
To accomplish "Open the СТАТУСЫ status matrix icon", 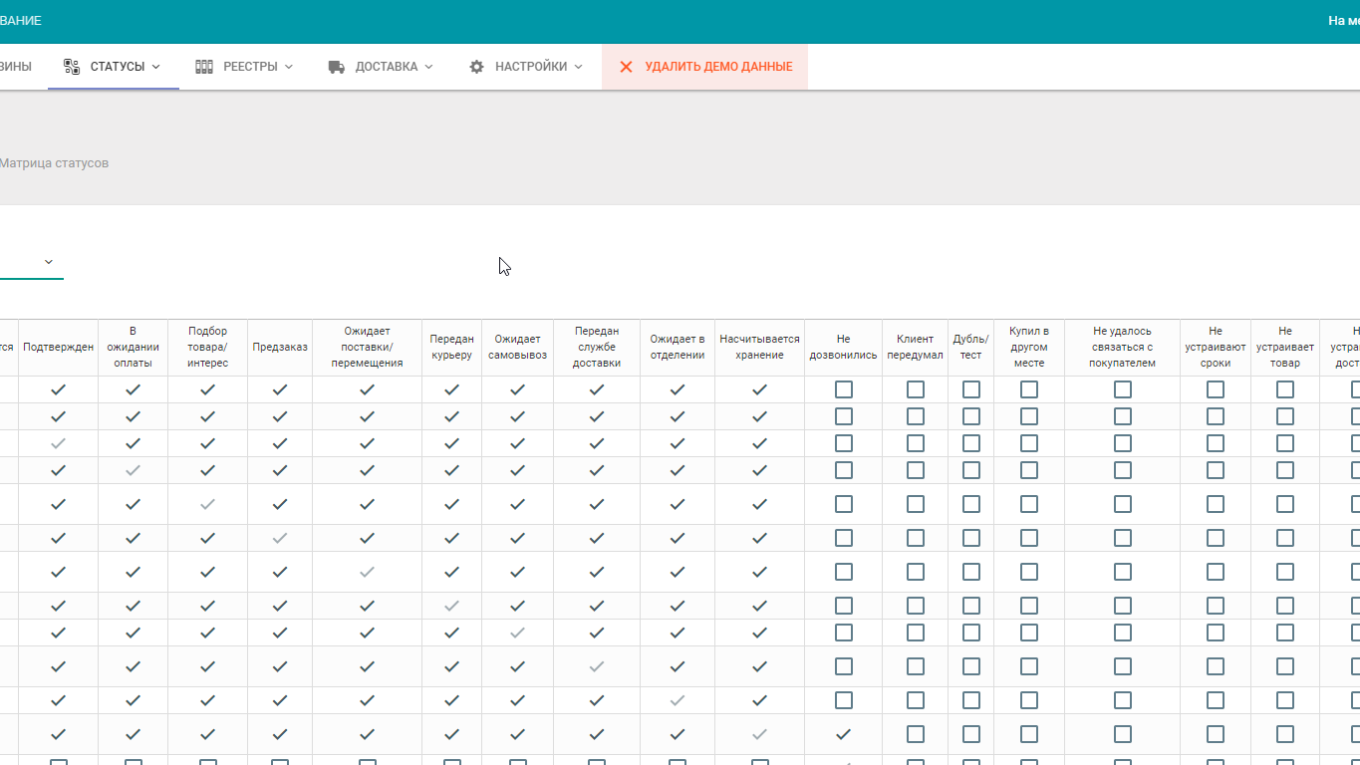I will click(x=71, y=66).
